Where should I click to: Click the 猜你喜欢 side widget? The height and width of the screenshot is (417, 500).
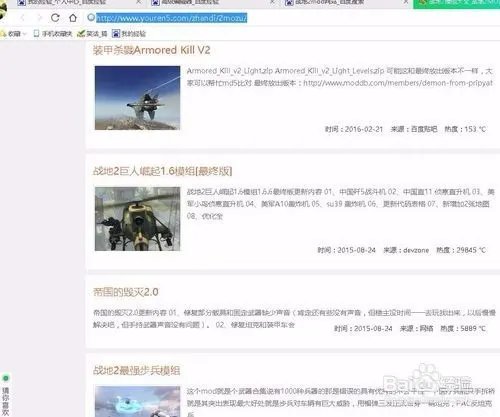(6, 396)
